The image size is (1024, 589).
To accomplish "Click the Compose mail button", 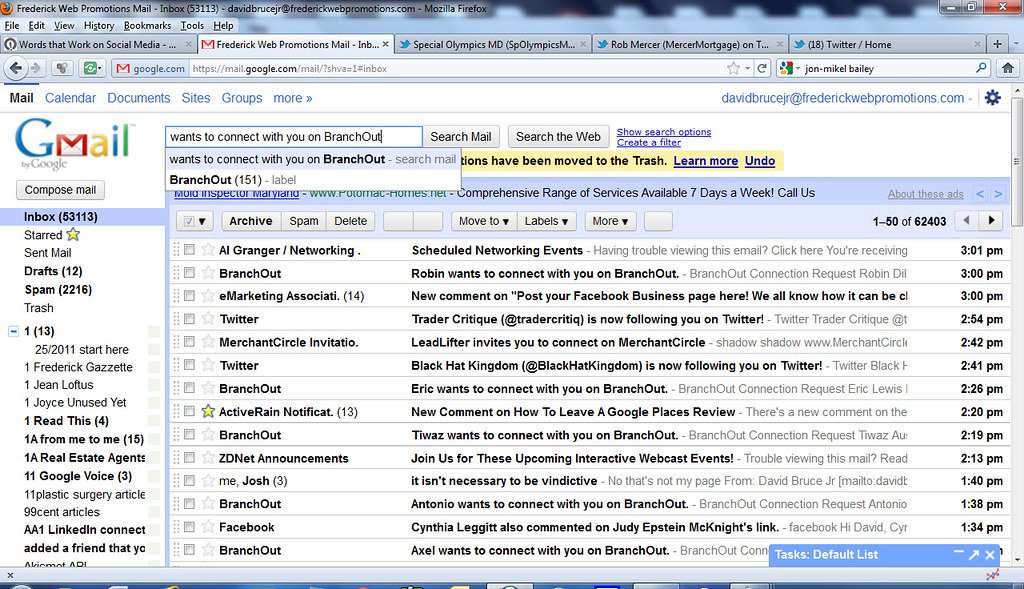I will coord(61,190).
